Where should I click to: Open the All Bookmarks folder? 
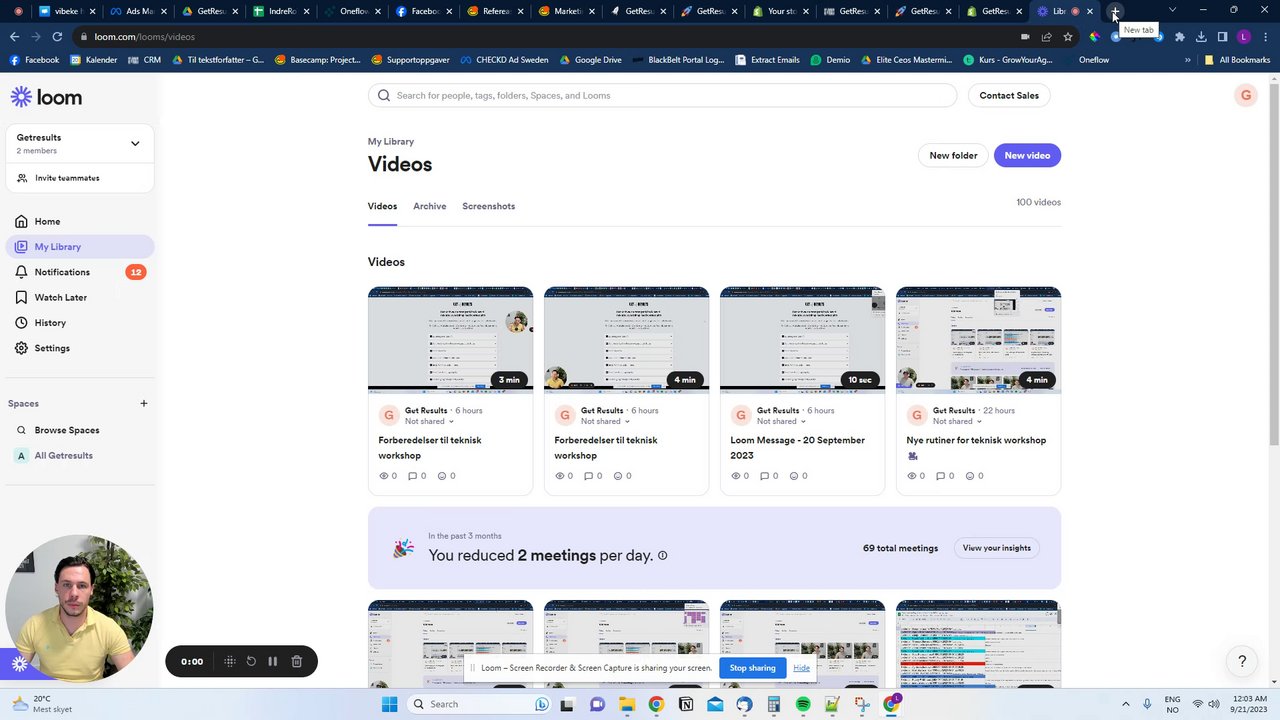pos(1237,60)
